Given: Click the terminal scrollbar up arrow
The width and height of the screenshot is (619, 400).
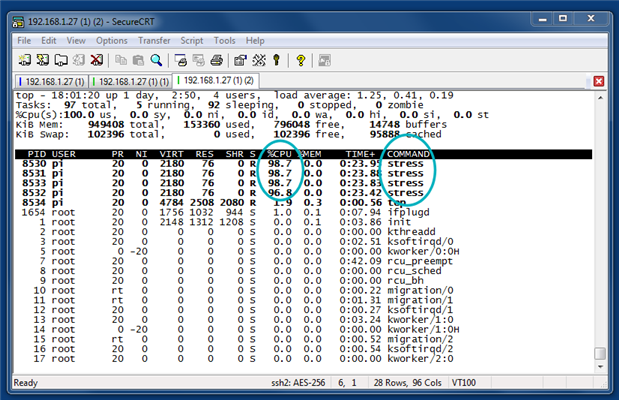Looking at the screenshot, I should click(x=600, y=98).
